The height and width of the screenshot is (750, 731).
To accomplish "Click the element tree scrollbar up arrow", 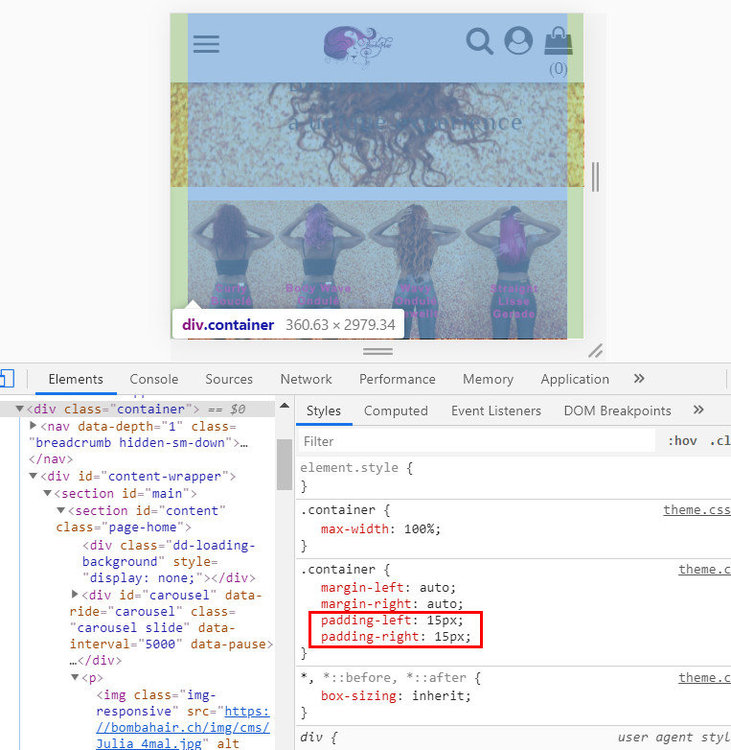I will coord(285,406).
